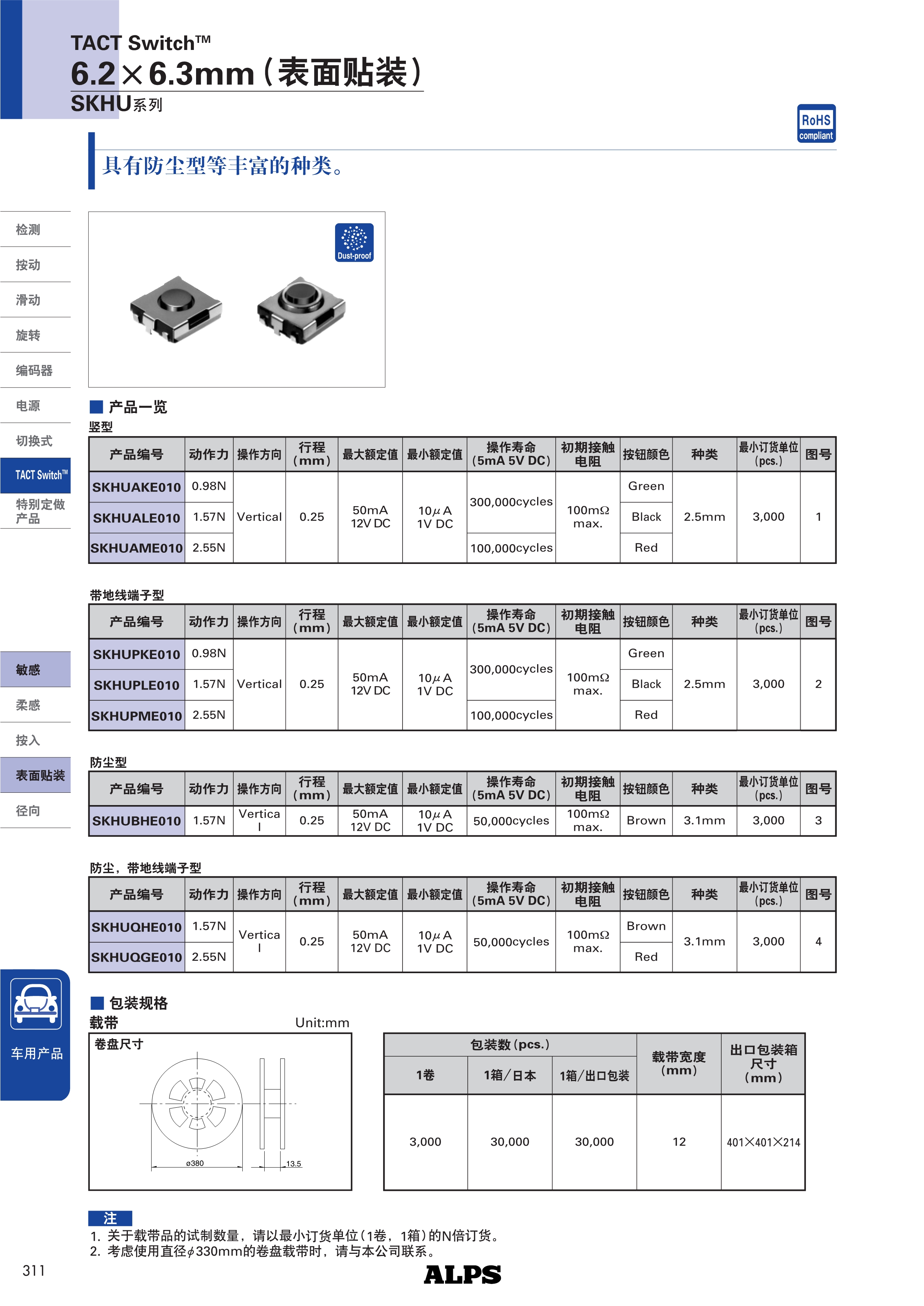The image size is (924, 1306).
Task: Click the car icon for 车用产品
Action: point(36,1004)
